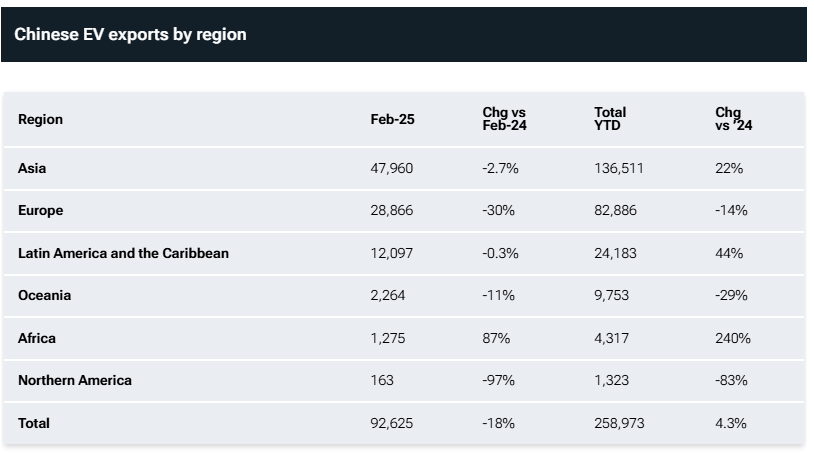Click the Total YTD column header
This screenshot has width=814, height=470.
tap(610, 119)
